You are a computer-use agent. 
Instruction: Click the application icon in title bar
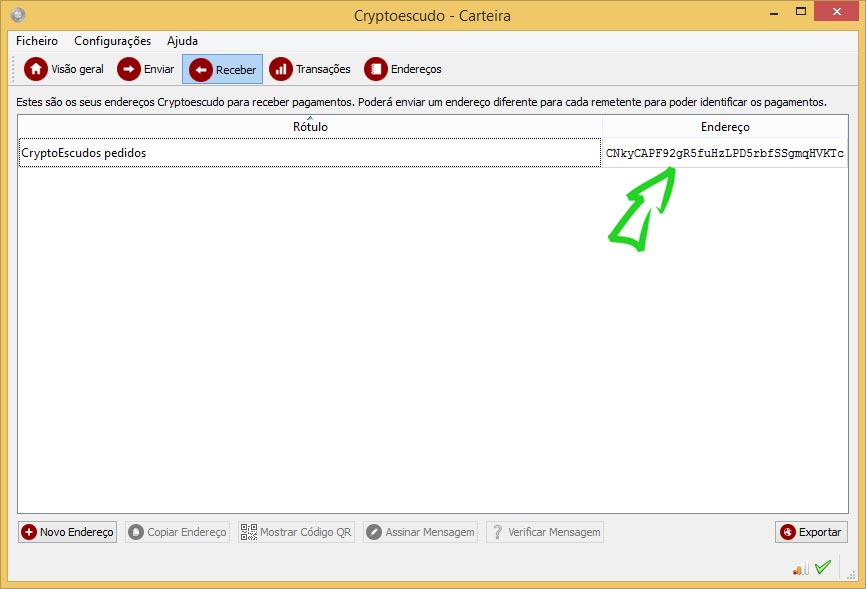point(18,15)
